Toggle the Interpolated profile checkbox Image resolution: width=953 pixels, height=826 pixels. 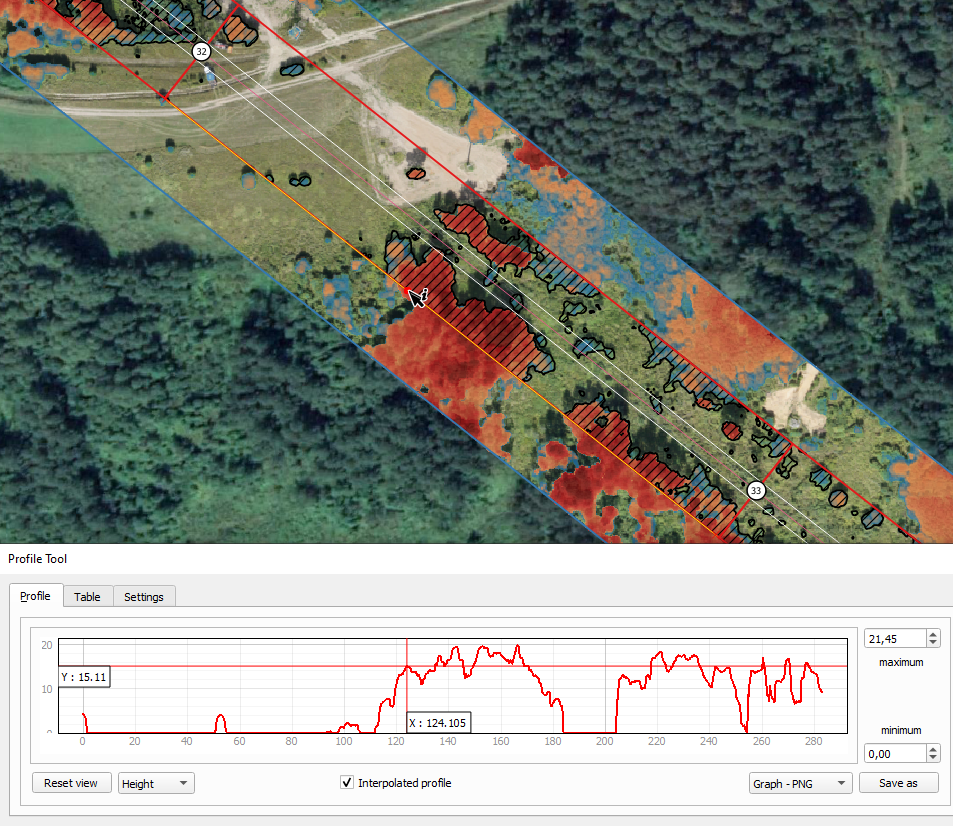pos(347,782)
